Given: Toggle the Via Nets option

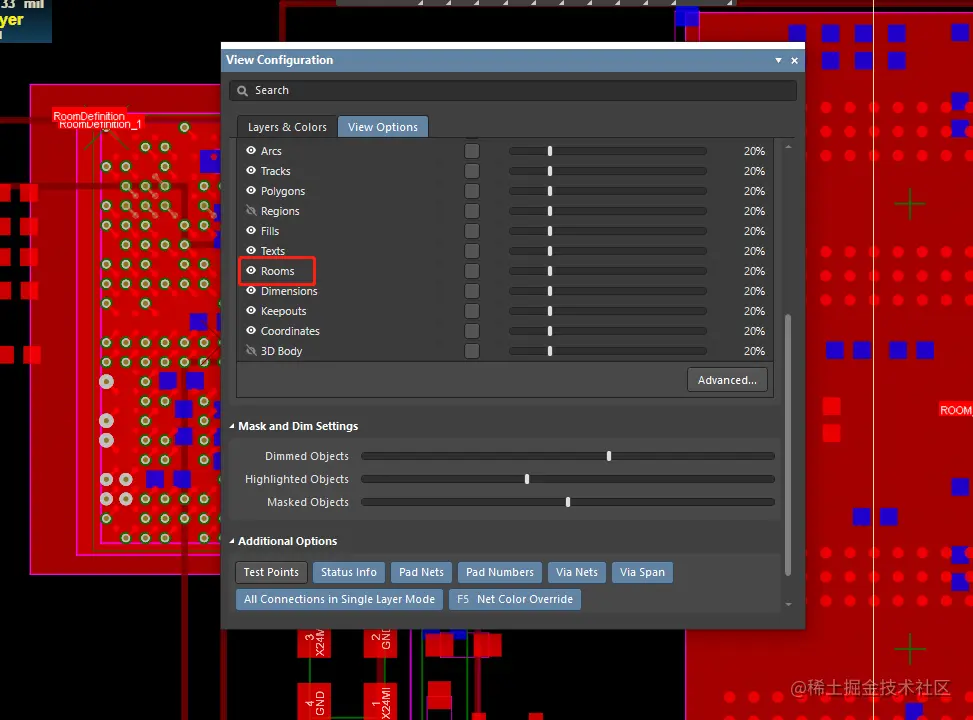Looking at the screenshot, I should (576, 572).
